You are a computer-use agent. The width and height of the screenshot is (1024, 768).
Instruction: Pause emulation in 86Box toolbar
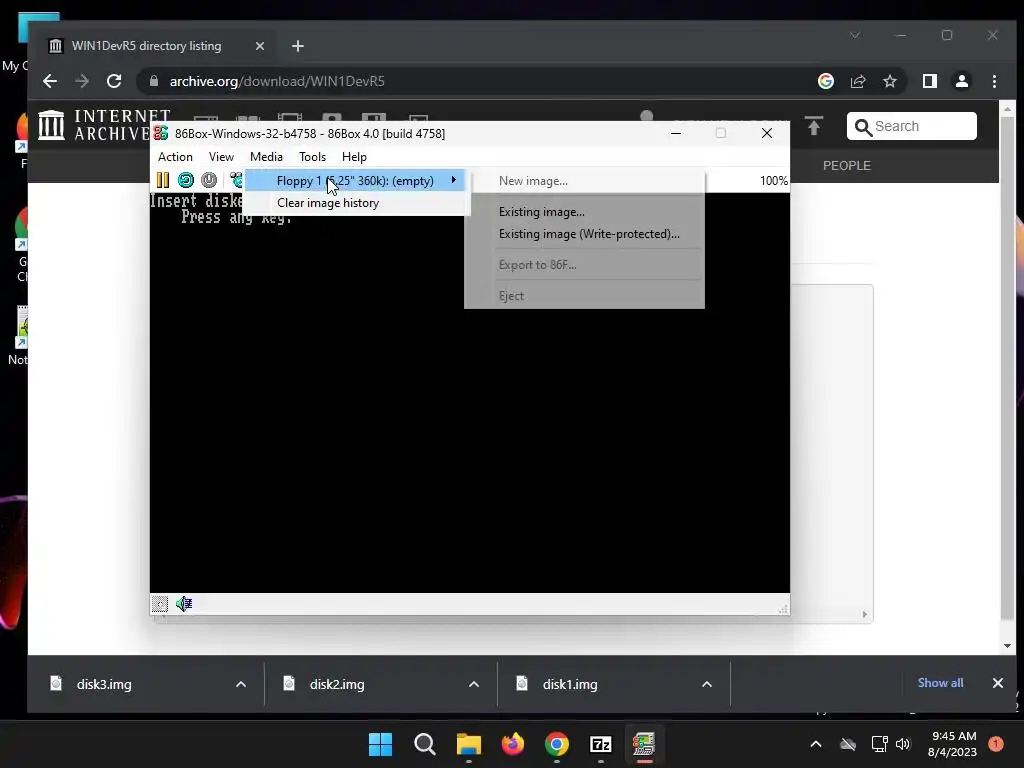163,180
